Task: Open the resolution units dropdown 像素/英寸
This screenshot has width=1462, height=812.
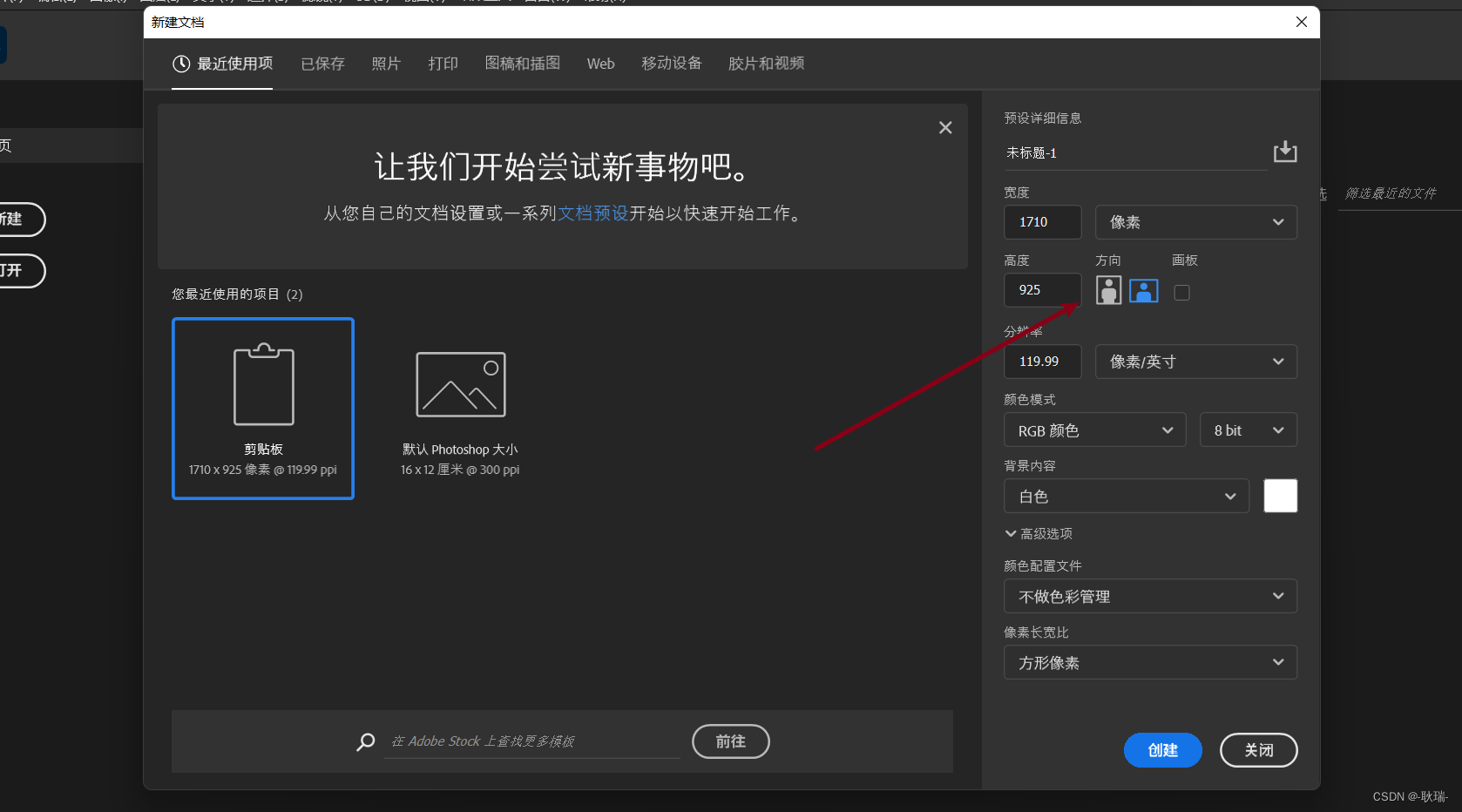Action: click(x=1195, y=361)
